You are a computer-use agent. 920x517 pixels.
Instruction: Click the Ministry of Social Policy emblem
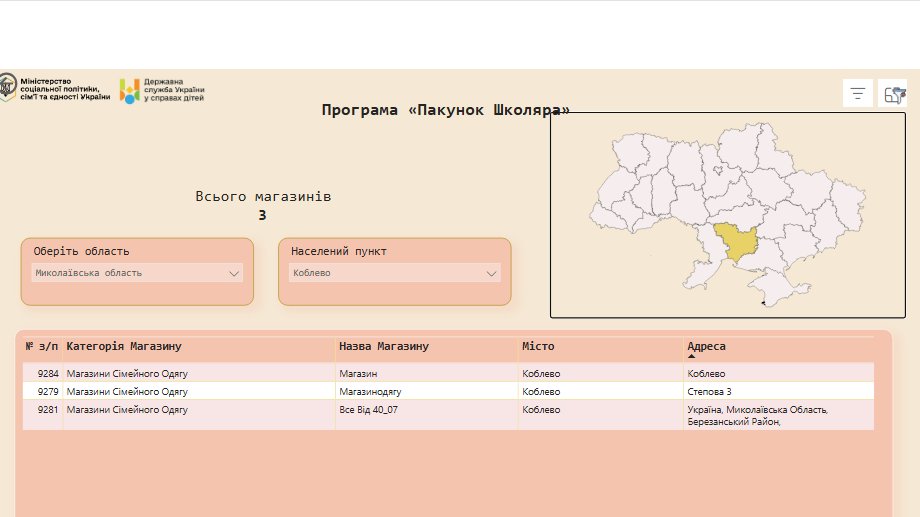(8, 88)
